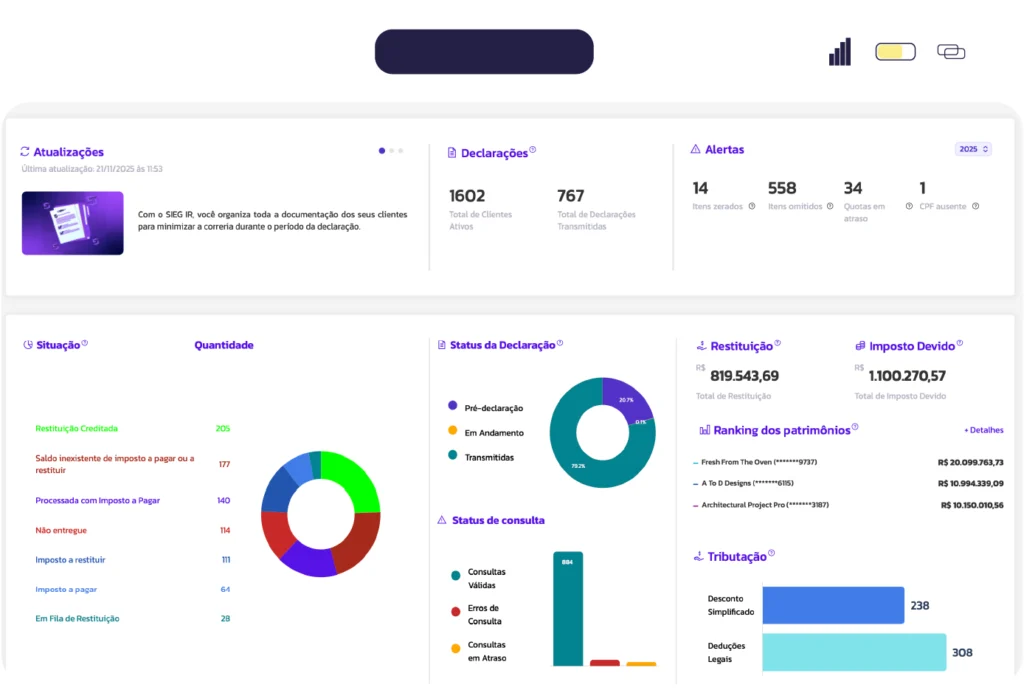
Task: Click the help icon beside Restituição heading
Action: pos(778,343)
